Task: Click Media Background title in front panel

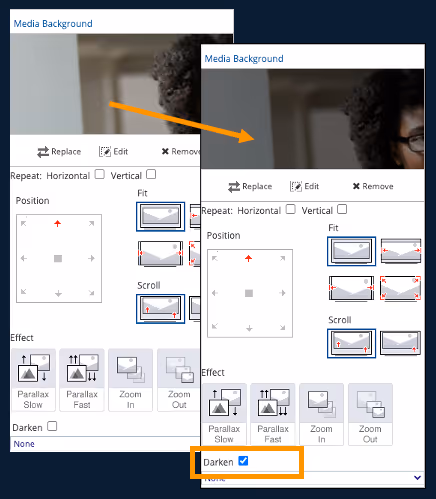Action: [x=244, y=59]
